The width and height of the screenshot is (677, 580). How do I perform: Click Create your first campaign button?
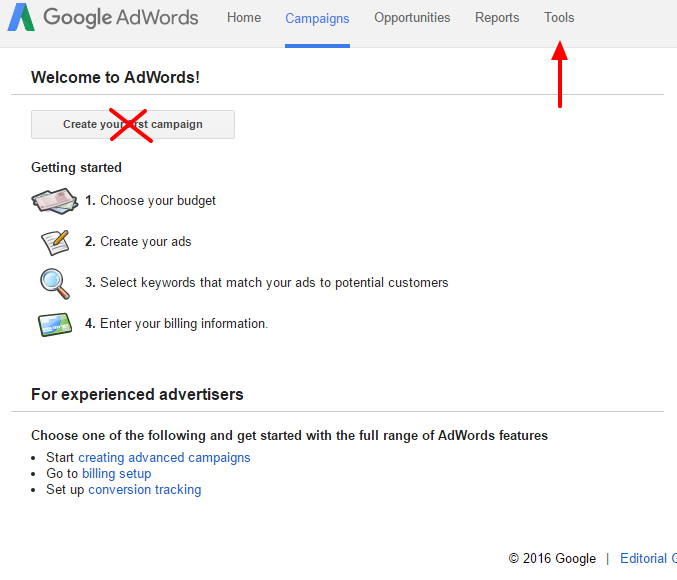point(133,124)
